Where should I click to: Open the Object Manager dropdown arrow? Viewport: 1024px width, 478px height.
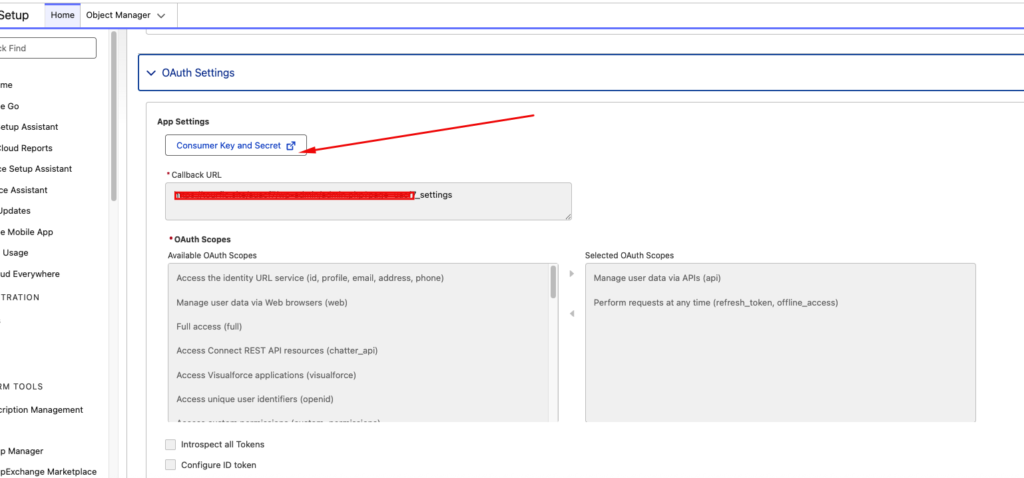162,15
